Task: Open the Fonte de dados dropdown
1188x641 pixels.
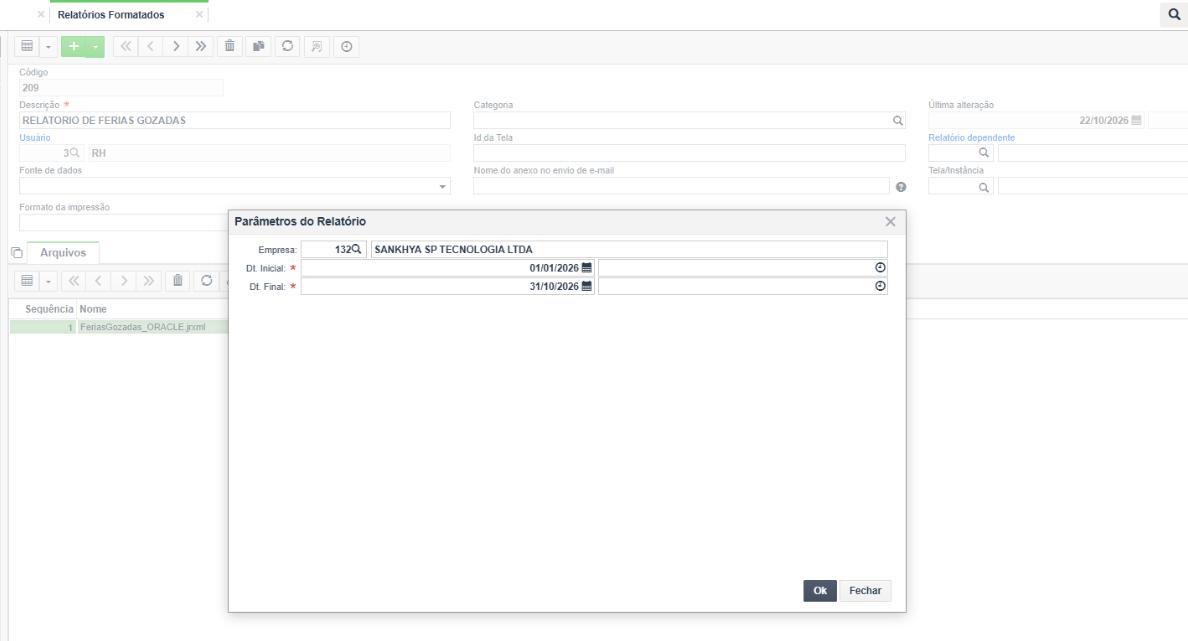Action: (442, 186)
